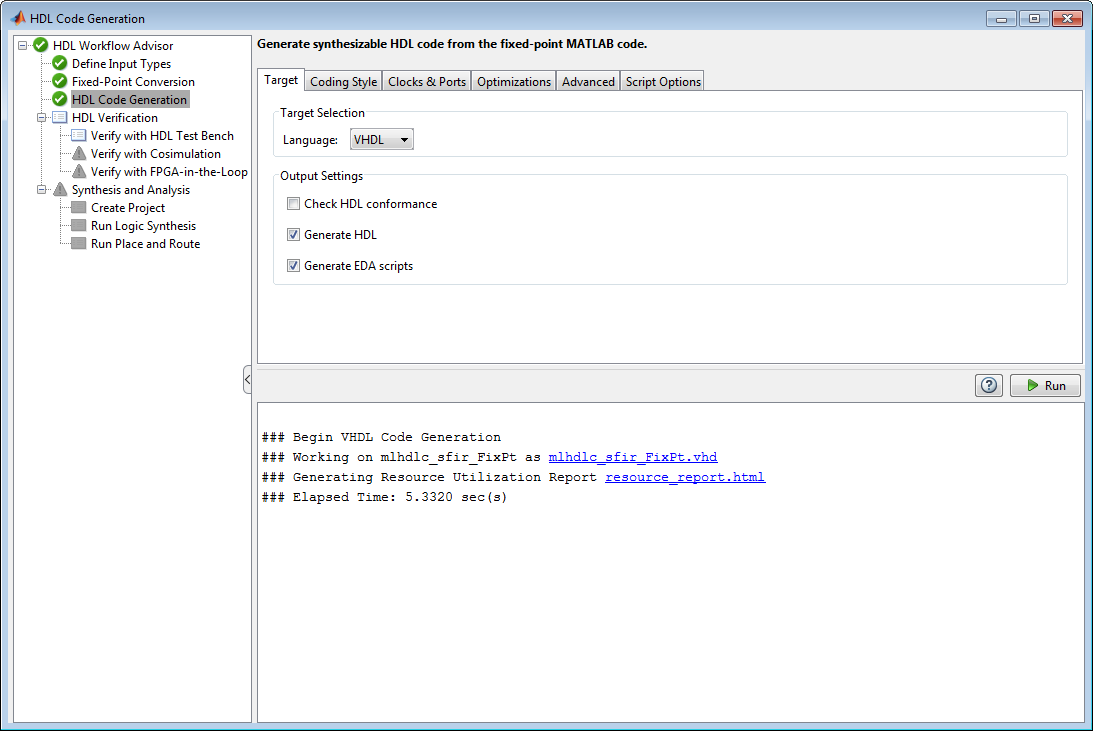Image resolution: width=1093 pixels, height=731 pixels.
Task: Open help via the question mark button
Action: (988, 385)
